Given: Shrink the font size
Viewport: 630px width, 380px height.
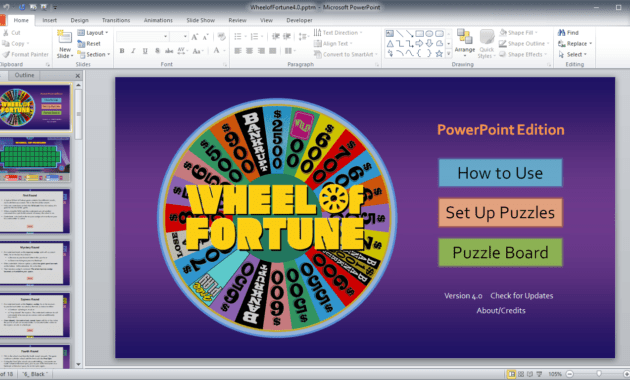Looking at the screenshot, I should pyautogui.click(x=205, y=37).
